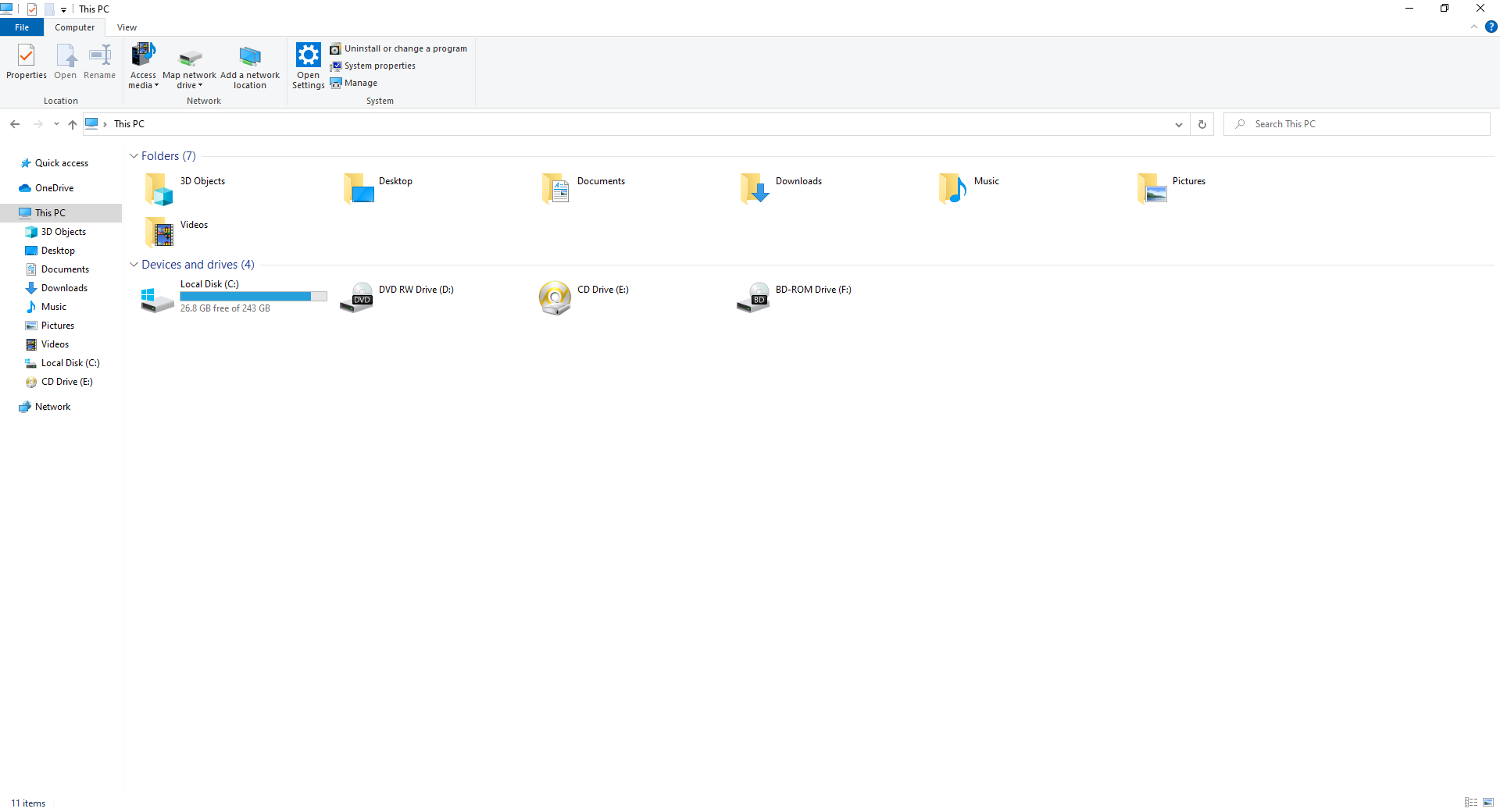Refresh the This PC view
This screenshot has width=1500, height=812.
pos(1202,124)
